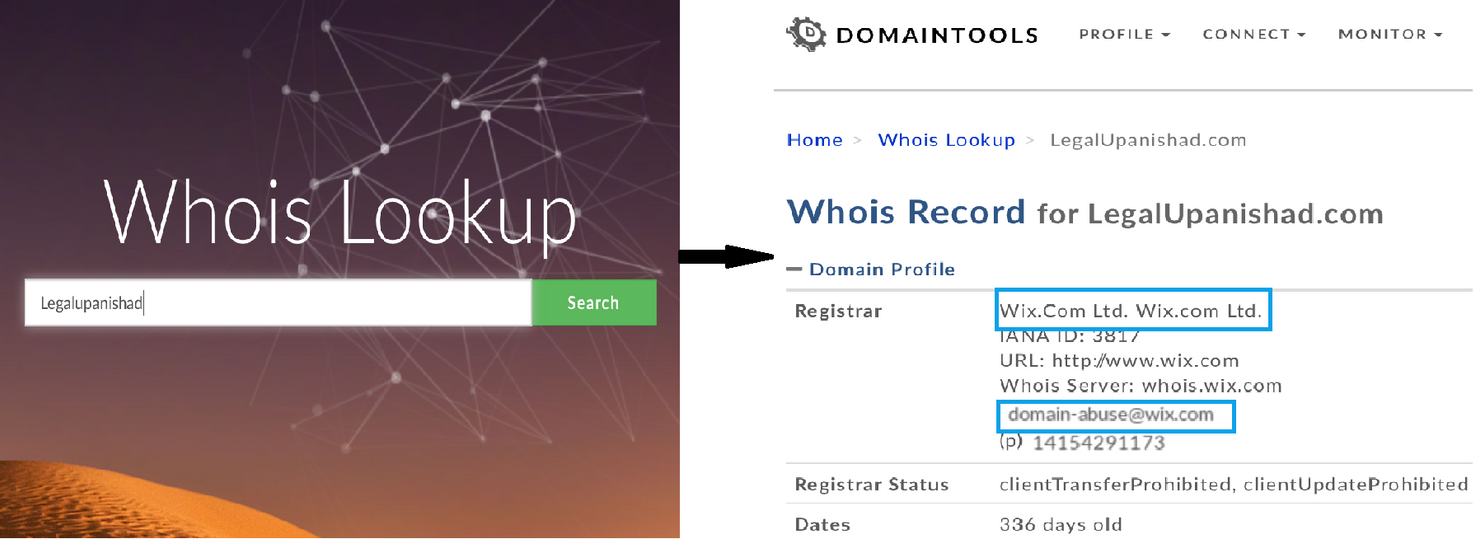Click the DOMAINTOOLS brand name
The width and height of the screenshot is (1480, 539).
click(936, 36)
